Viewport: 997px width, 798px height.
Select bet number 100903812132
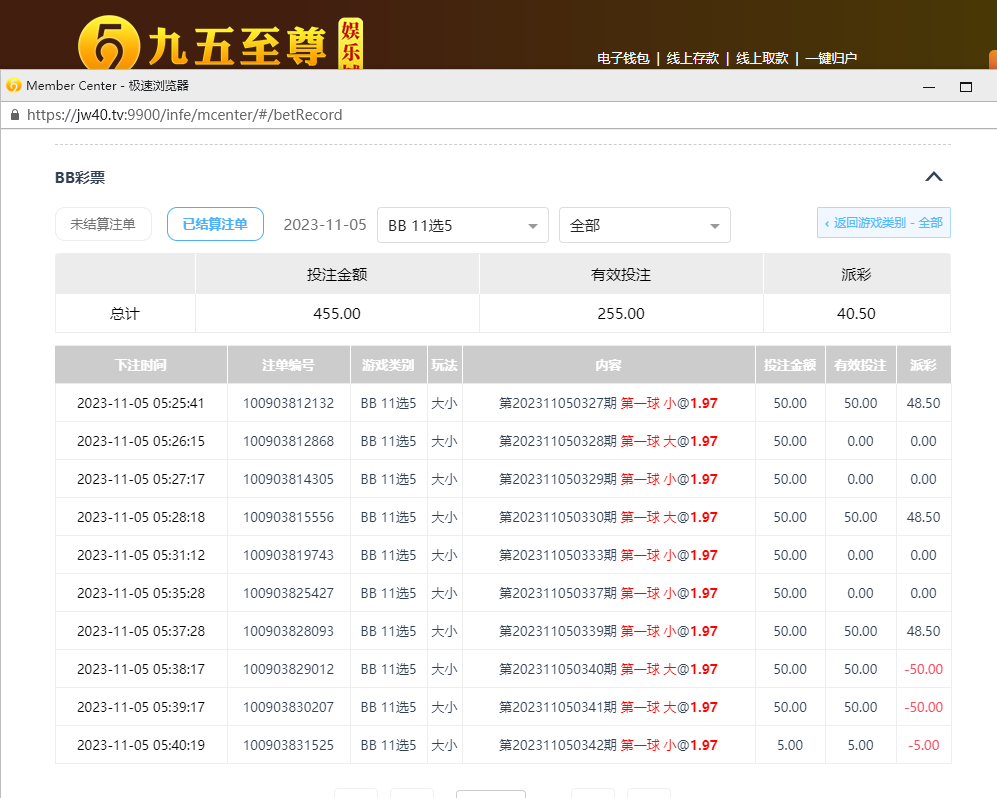(x=288, y=403)
